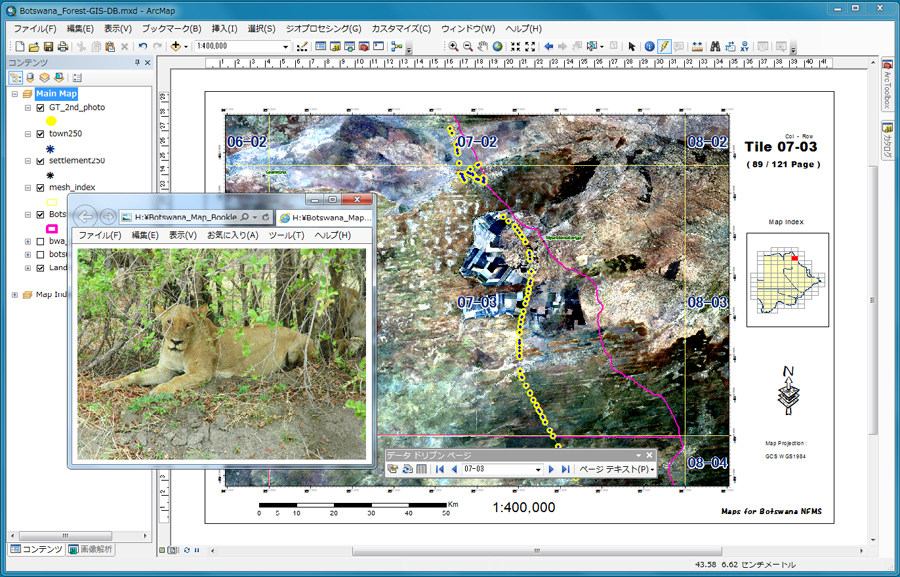Disable the mesh_index layer checkbox

[40, 187]
